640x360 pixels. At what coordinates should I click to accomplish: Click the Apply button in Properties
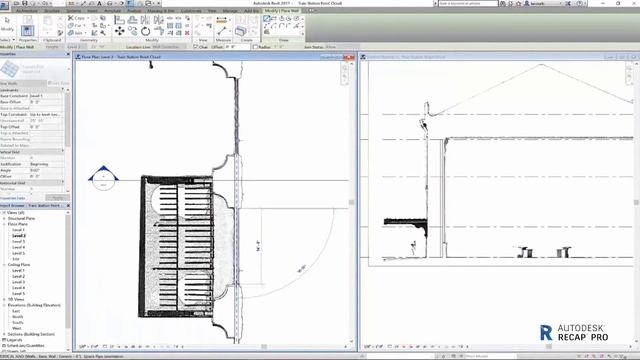58,198
